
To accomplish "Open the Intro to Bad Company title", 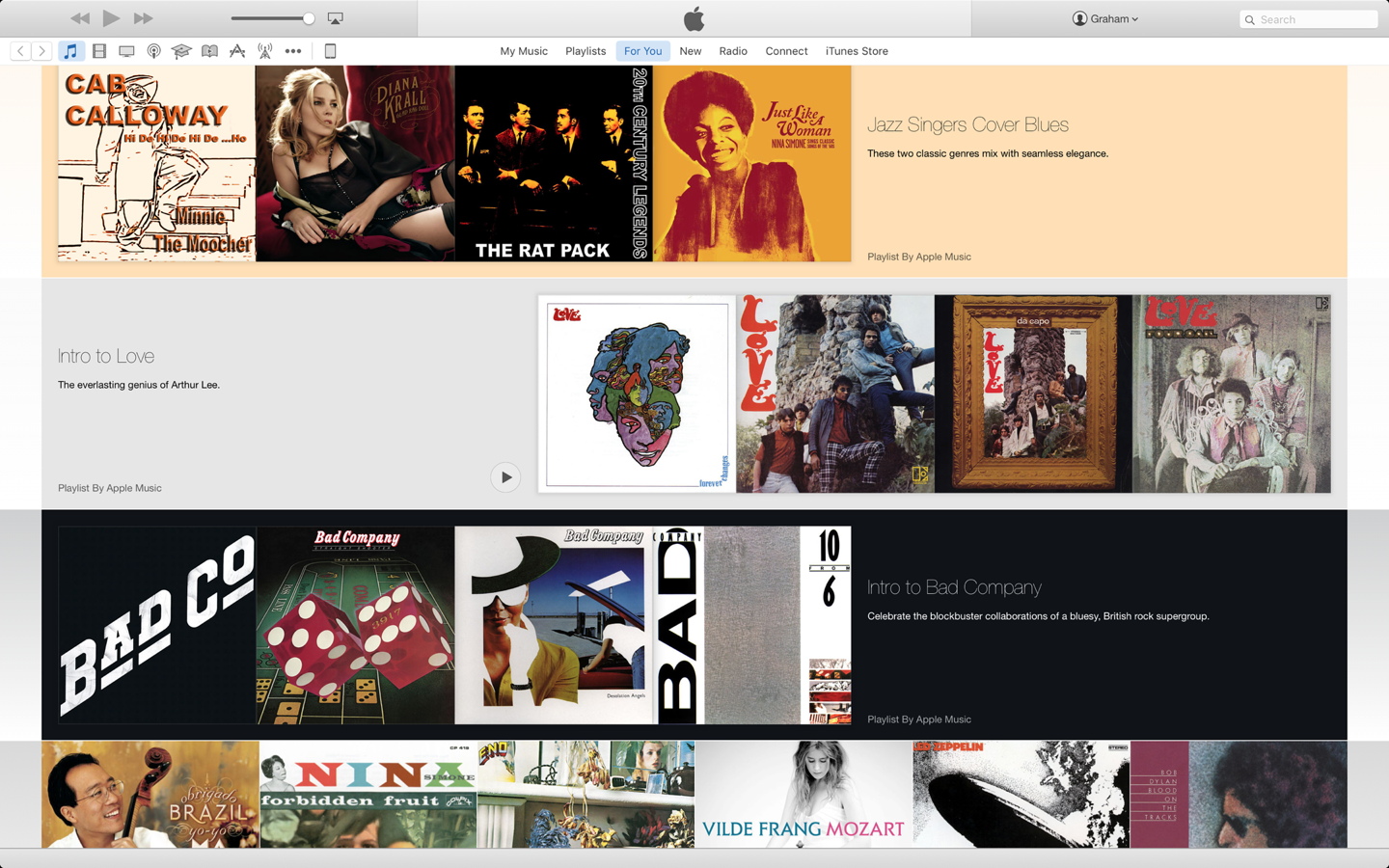I will [954, 587].
